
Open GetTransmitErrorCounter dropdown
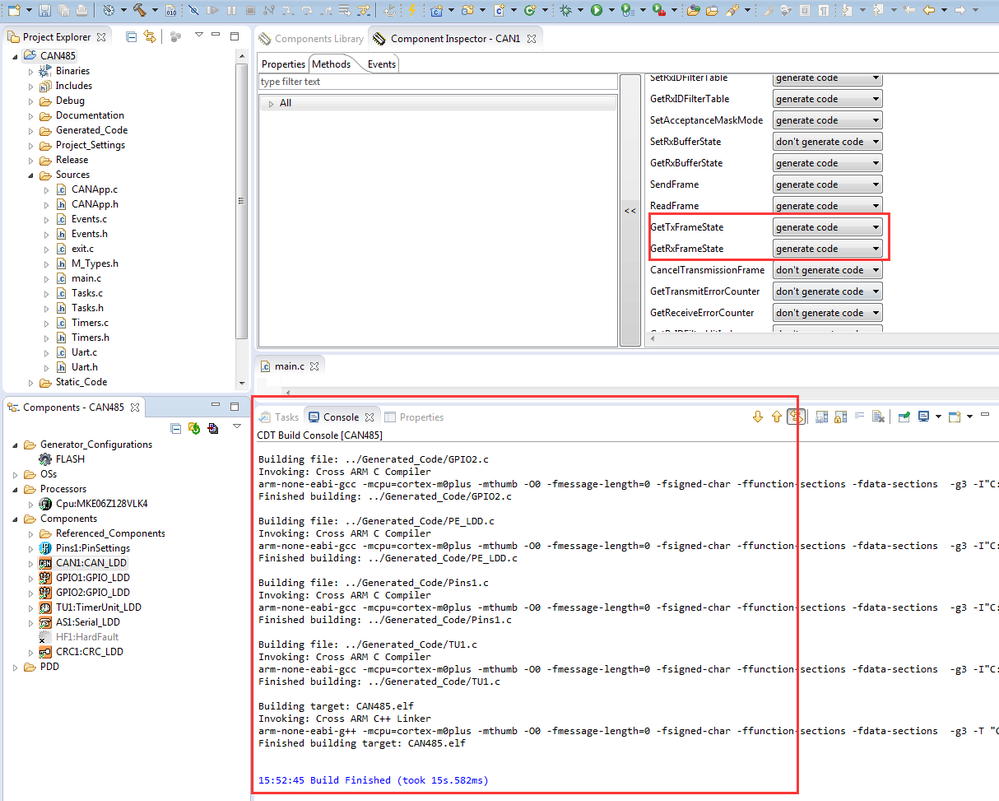pos(827,292)
